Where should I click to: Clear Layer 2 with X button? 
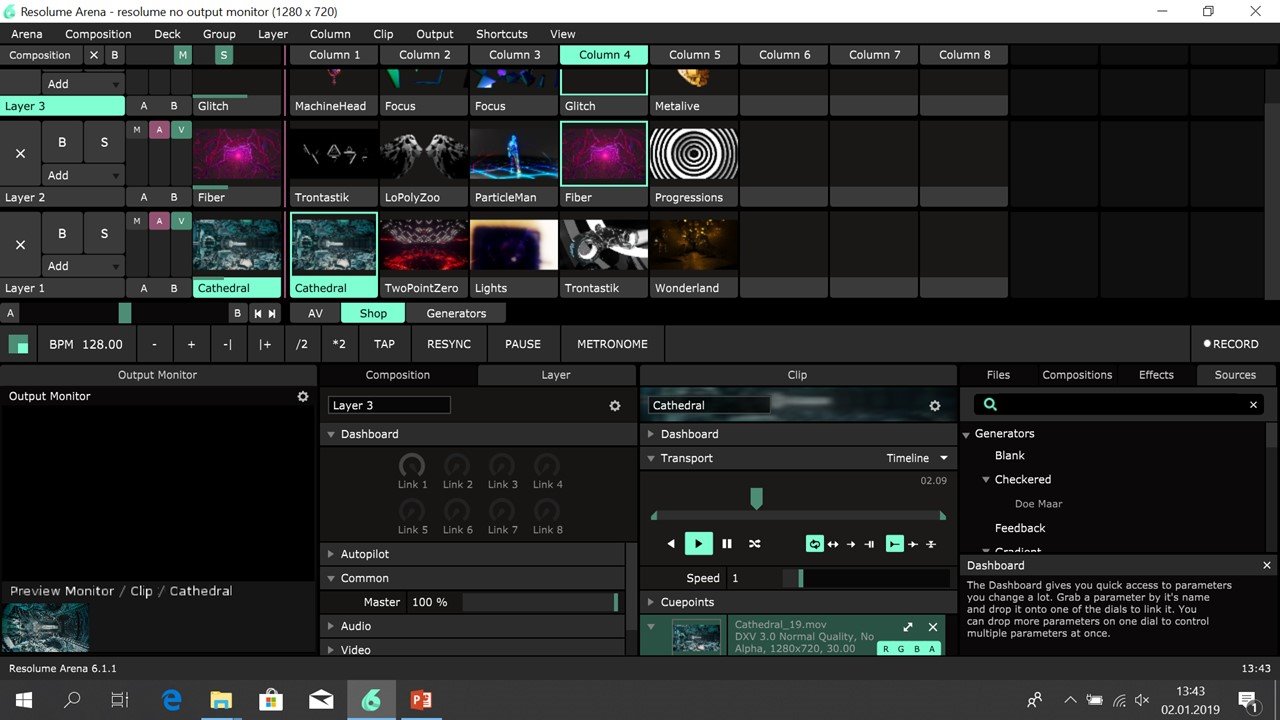click(20, 154)
